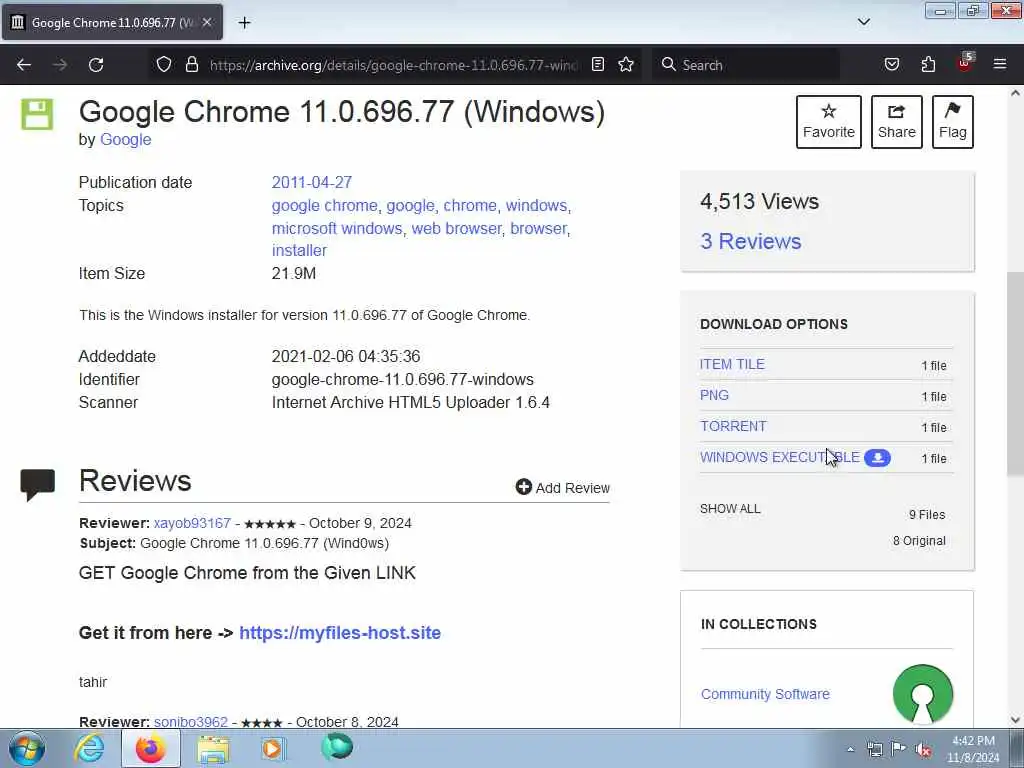
Task: Click the padlock site security icon
Action: click(x=191, y=64)
